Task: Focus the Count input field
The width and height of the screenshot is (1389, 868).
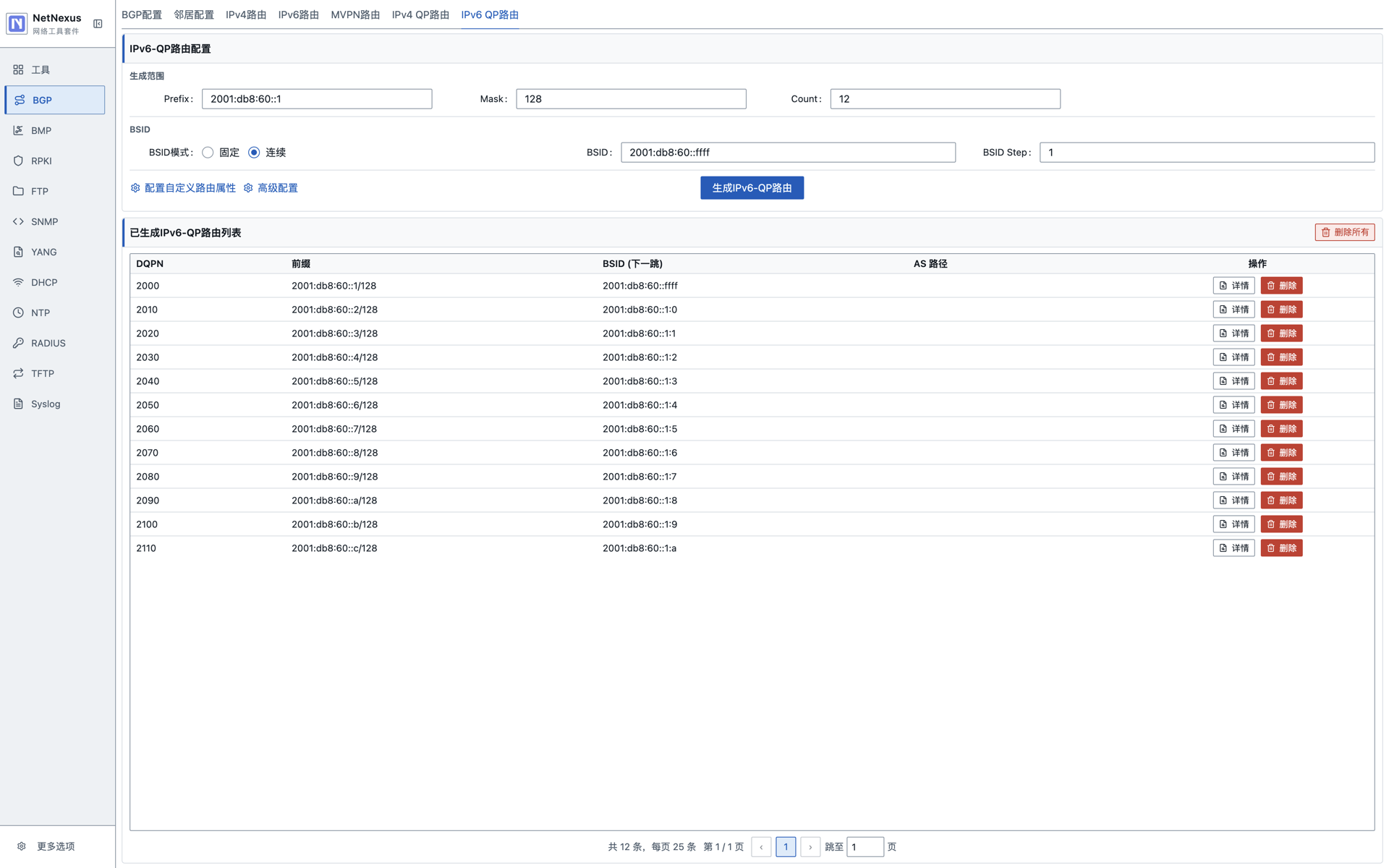Action: coord(945,99)
